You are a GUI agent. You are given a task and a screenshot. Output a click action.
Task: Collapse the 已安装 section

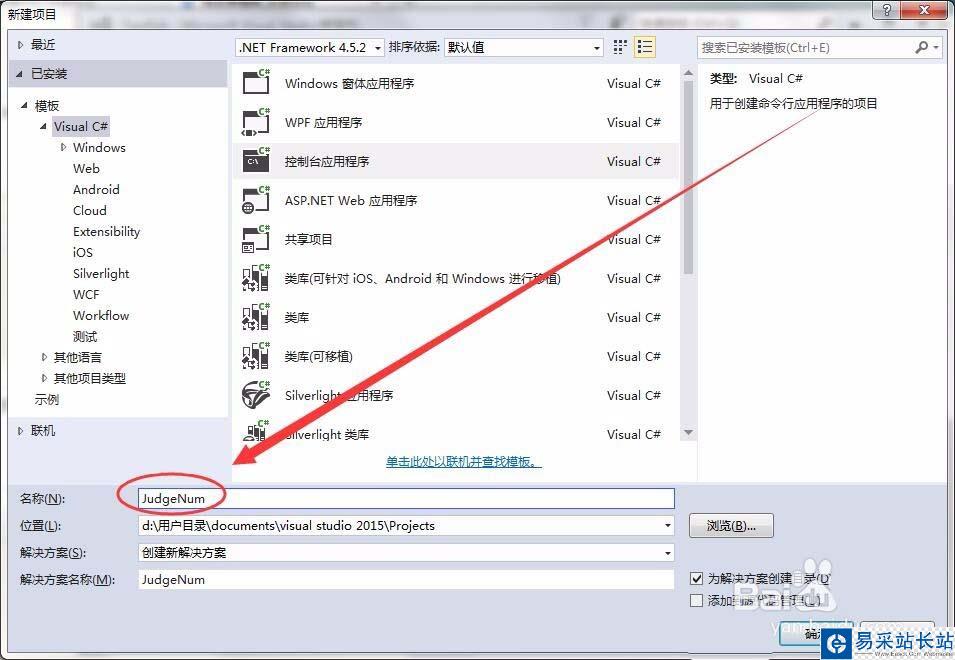coord(19,74)
